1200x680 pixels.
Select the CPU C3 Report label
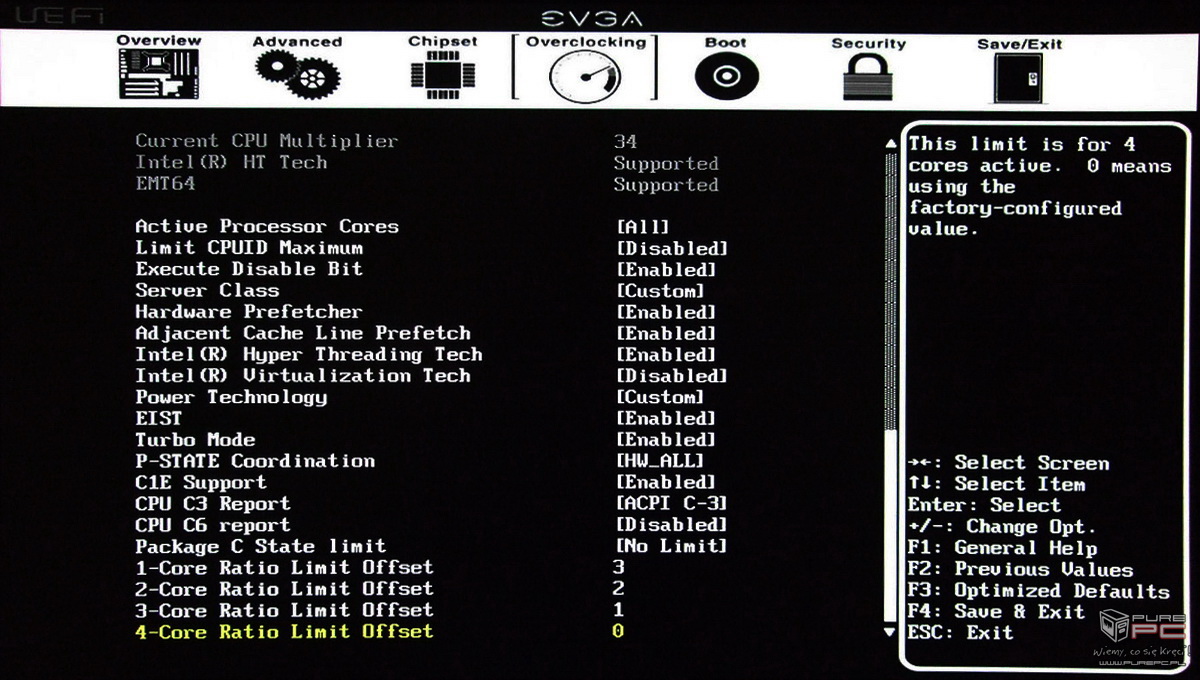(213, 504)
